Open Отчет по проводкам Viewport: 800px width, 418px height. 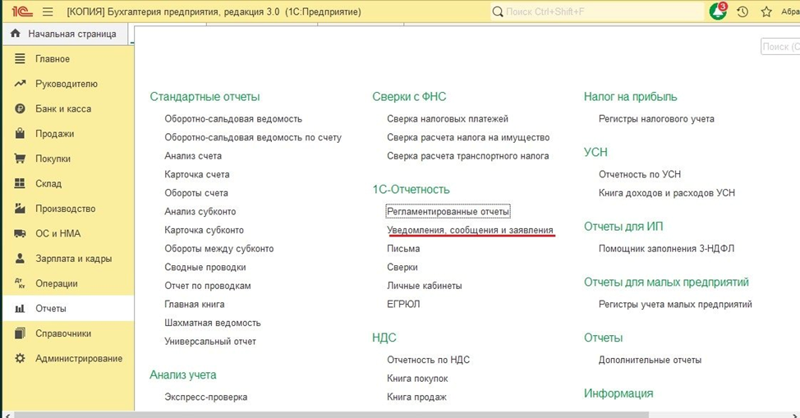(x=208, y=286)
